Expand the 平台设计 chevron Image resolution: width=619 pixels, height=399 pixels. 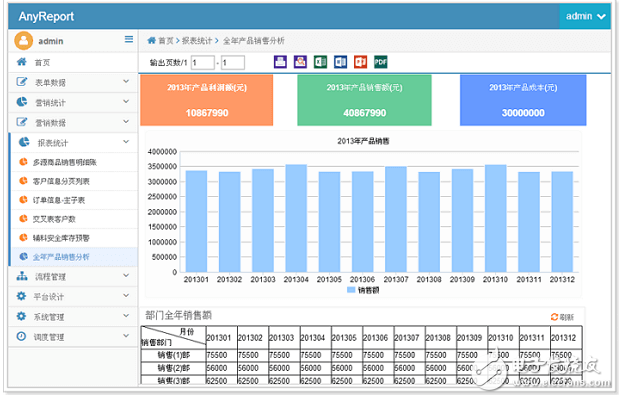pyautogui.click(x=126, y=296)
